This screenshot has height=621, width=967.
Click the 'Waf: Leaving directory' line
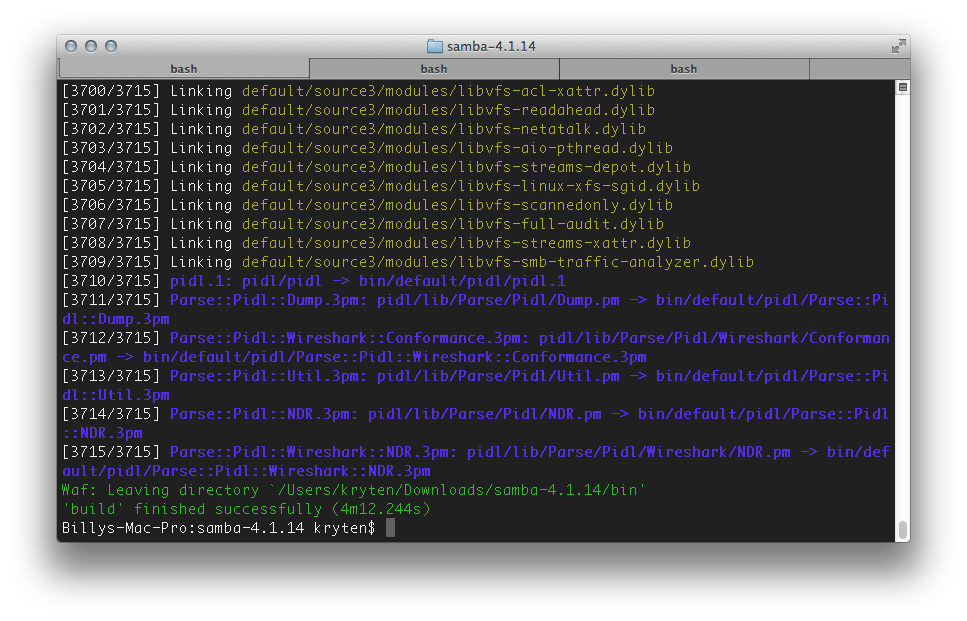click(354, 490)
